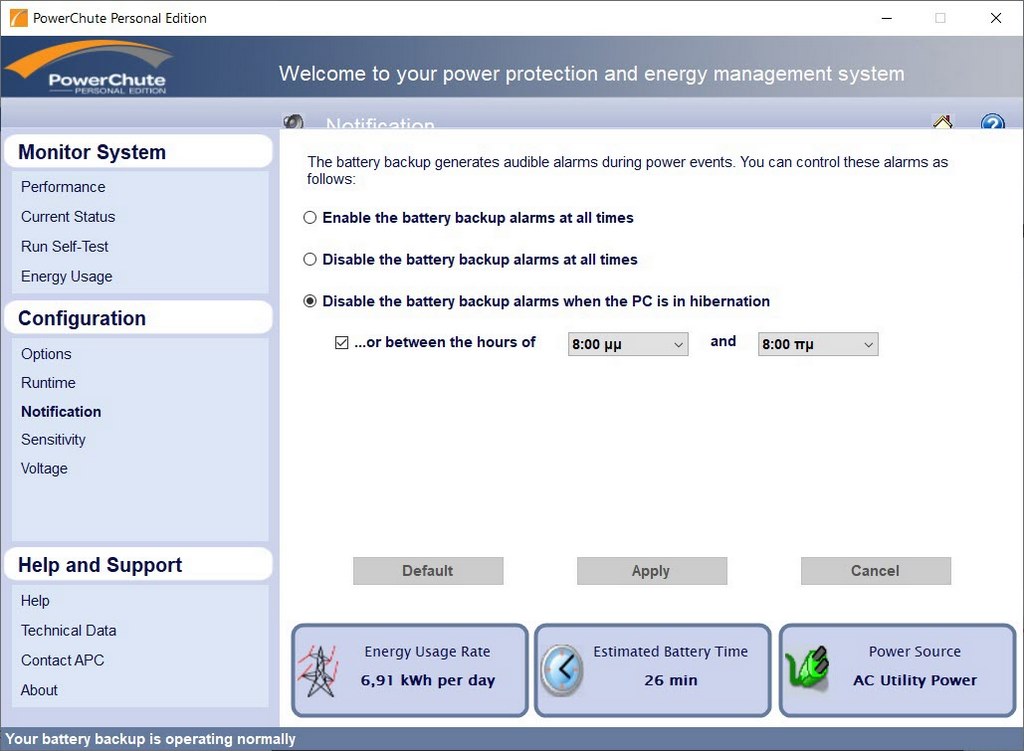
Task: Click the clock battery time icon
Action: point(562,669)
